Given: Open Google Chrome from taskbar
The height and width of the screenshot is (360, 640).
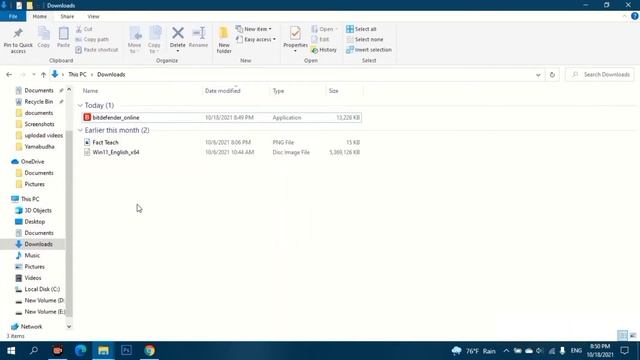Looking at the screenshot, I should [149, 351].
